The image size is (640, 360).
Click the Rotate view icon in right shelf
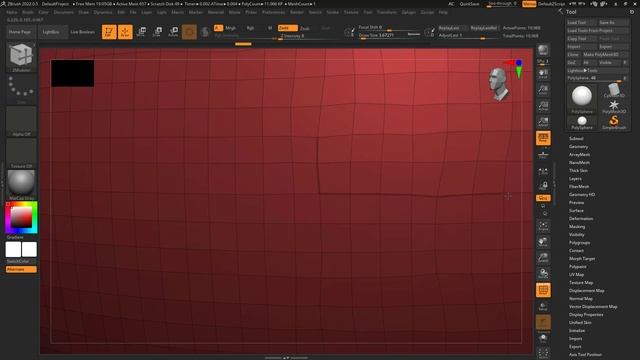[x=543, y=273]
